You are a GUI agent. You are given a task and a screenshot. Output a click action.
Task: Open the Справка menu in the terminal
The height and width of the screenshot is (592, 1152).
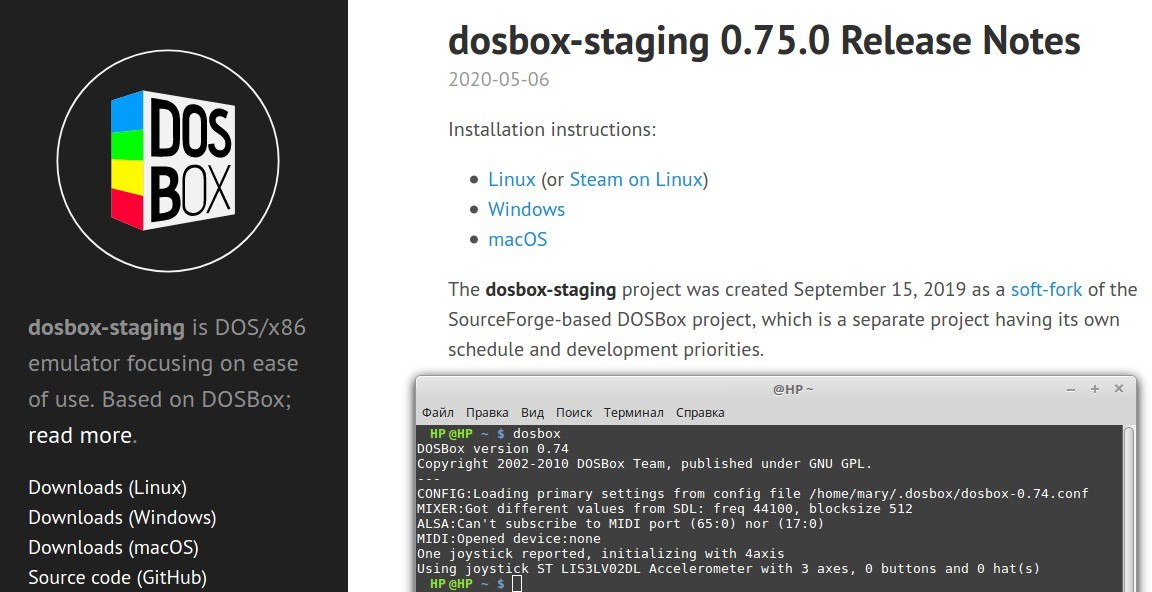(700, 413)
